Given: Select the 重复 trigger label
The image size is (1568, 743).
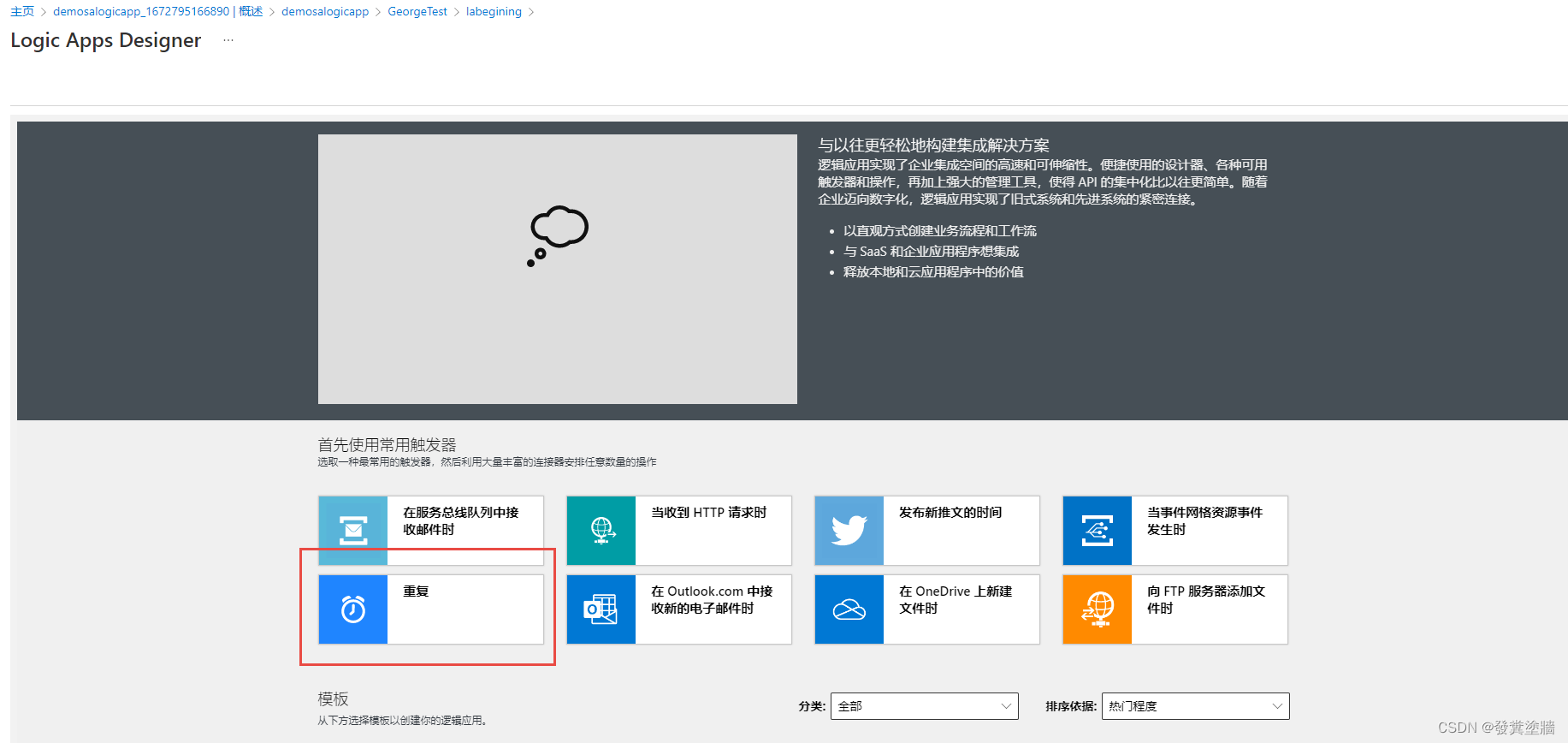Looking at the screenshot, I should [x=416, y=591].
